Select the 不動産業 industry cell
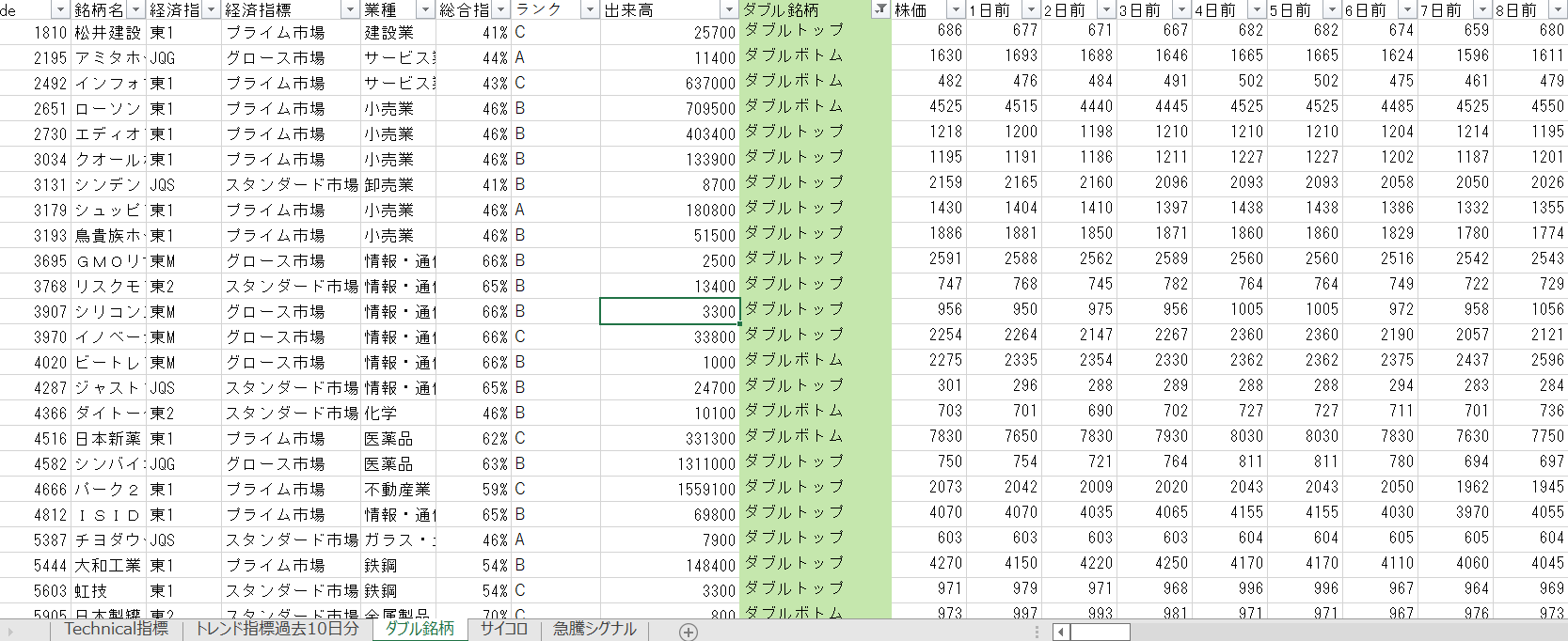This screenshot has height=641, width=1568. 399,489
